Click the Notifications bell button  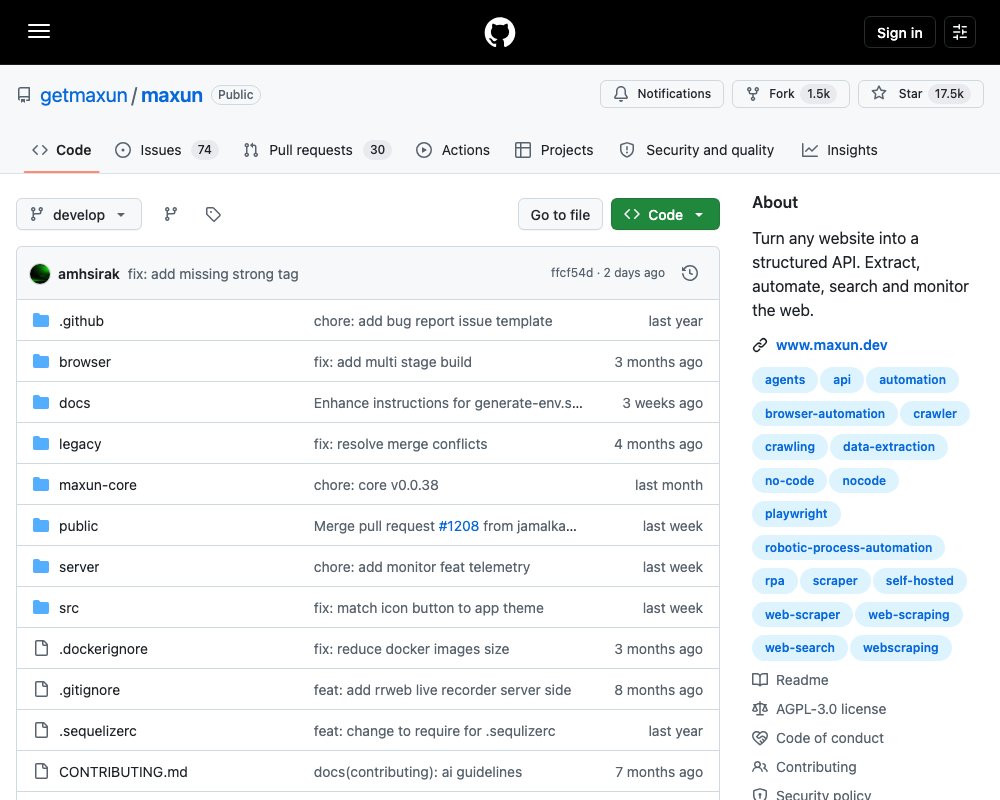click(x=661, y=94)
